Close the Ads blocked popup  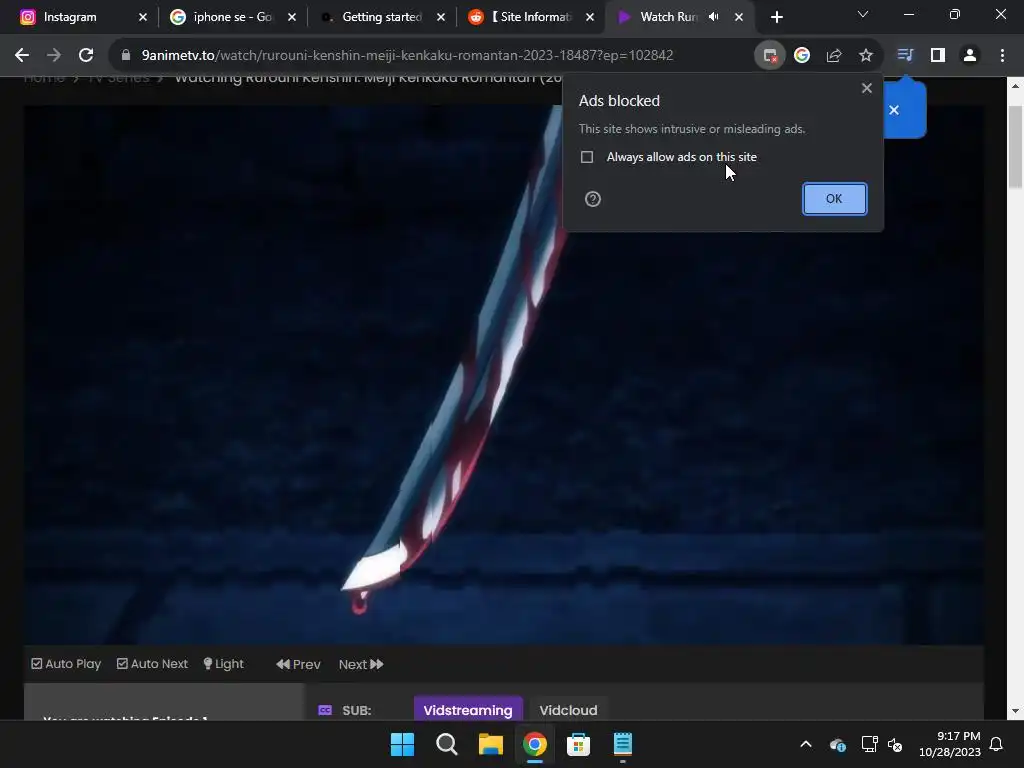867,88
